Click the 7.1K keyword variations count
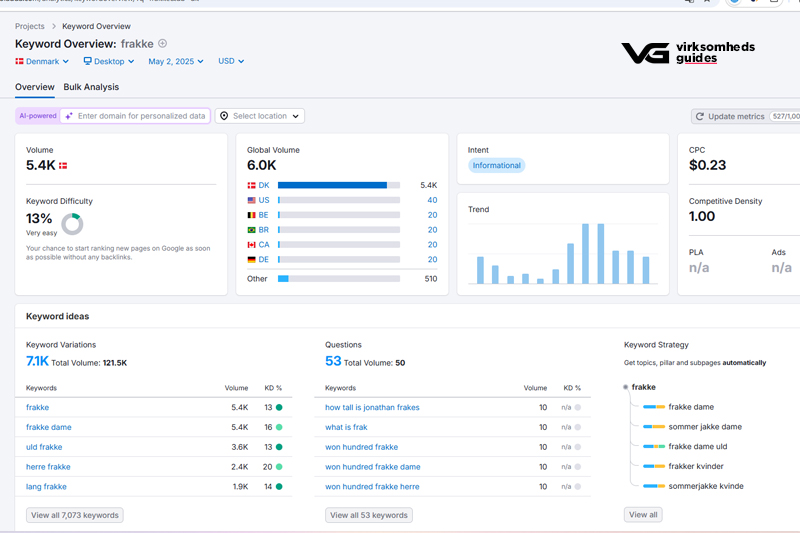 [x=37, y=361]
